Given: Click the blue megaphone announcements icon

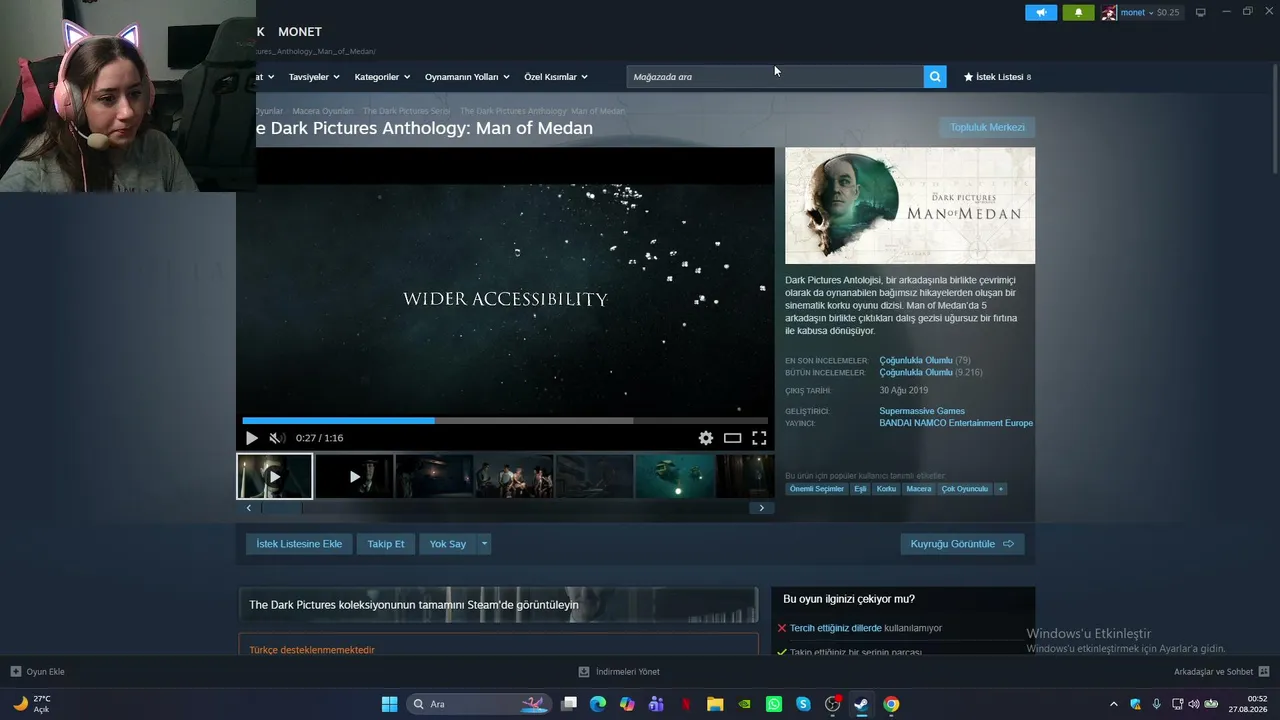Looking at the screenshot, I should coord(1041,13).
